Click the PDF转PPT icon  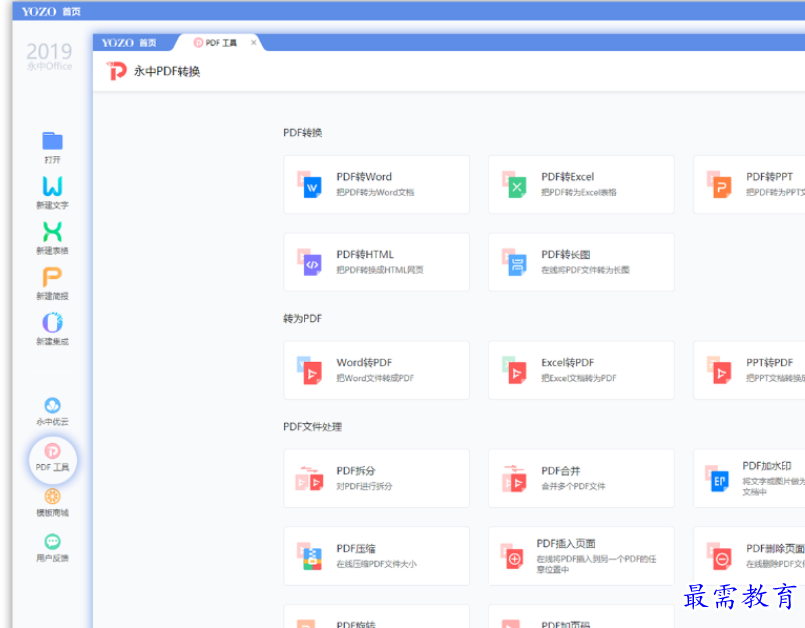[719, 184]
